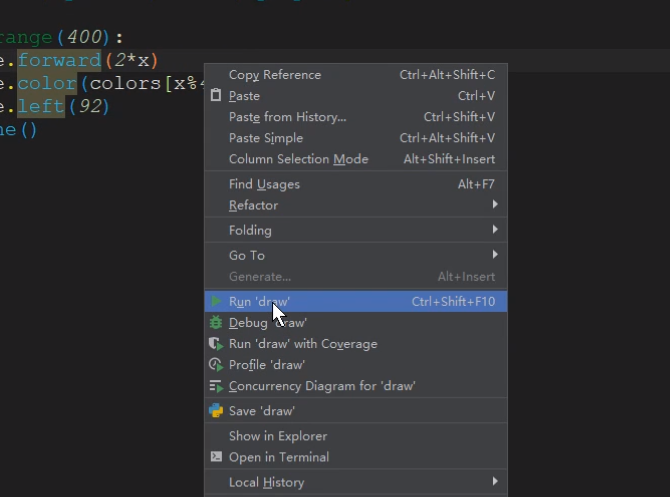670x497 pixels.
Task: Click the Open in Terminal icon
Action: [x=215, y=457]
